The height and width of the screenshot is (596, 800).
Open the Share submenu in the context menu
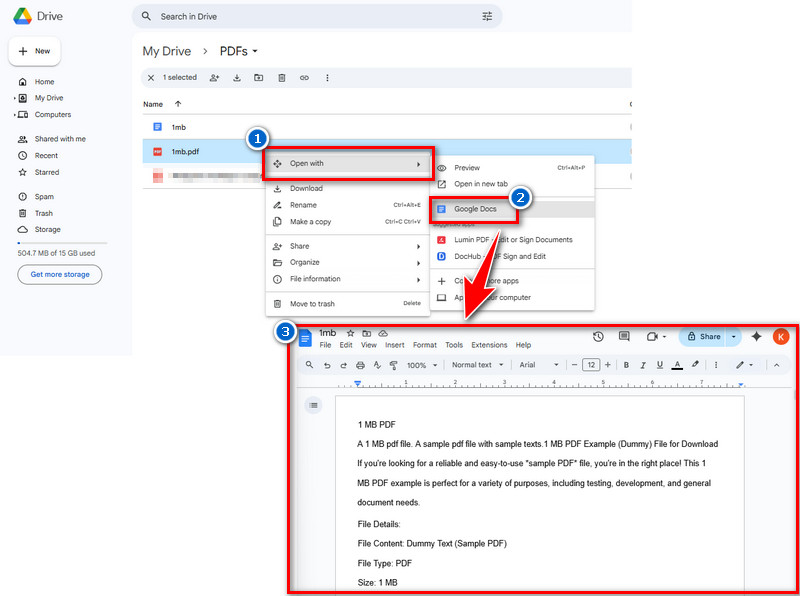348,246
